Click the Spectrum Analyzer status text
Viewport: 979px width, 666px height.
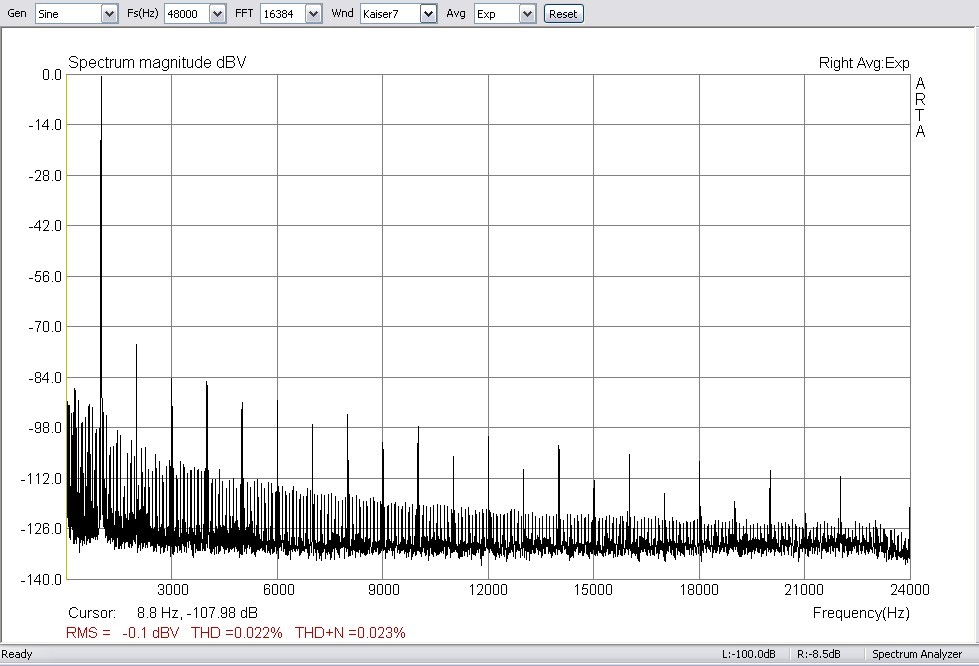click(x=917, y=654)
